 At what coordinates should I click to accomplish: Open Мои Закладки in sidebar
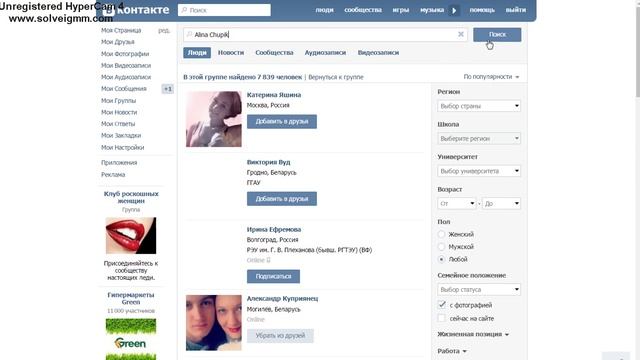[121, 136]
